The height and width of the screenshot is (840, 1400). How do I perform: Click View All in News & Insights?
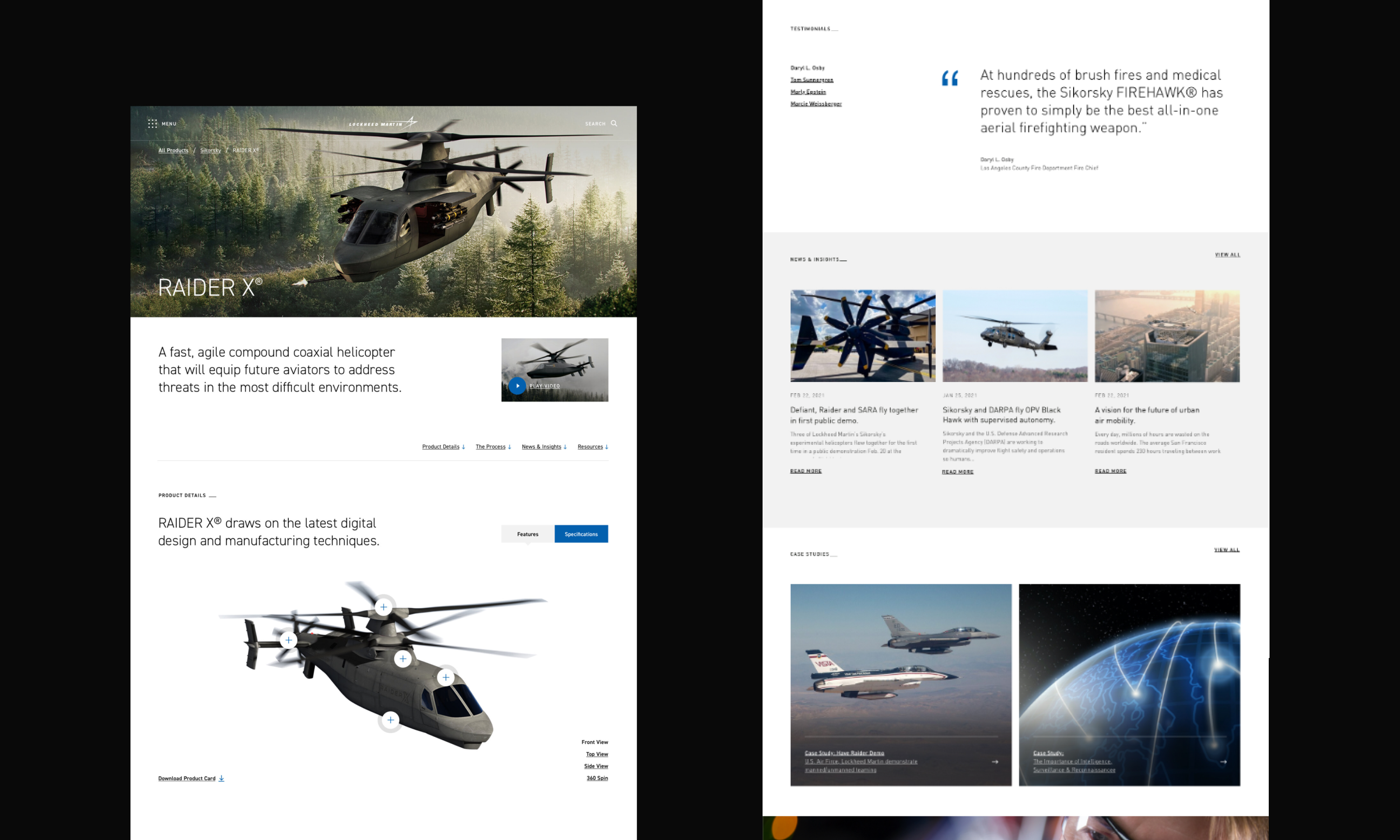pos(1227,255)
